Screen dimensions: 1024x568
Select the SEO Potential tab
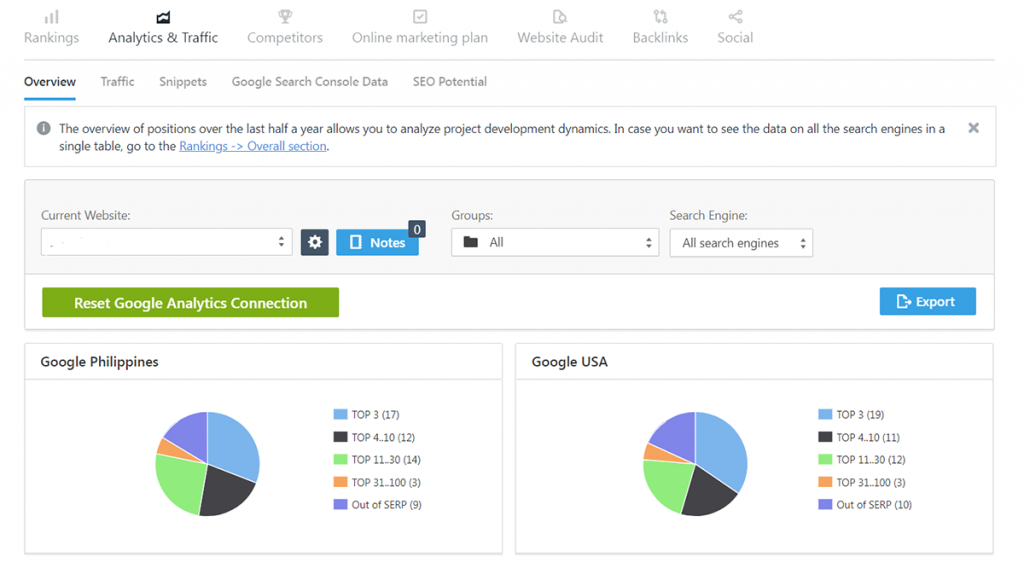(x=450, y=82)
